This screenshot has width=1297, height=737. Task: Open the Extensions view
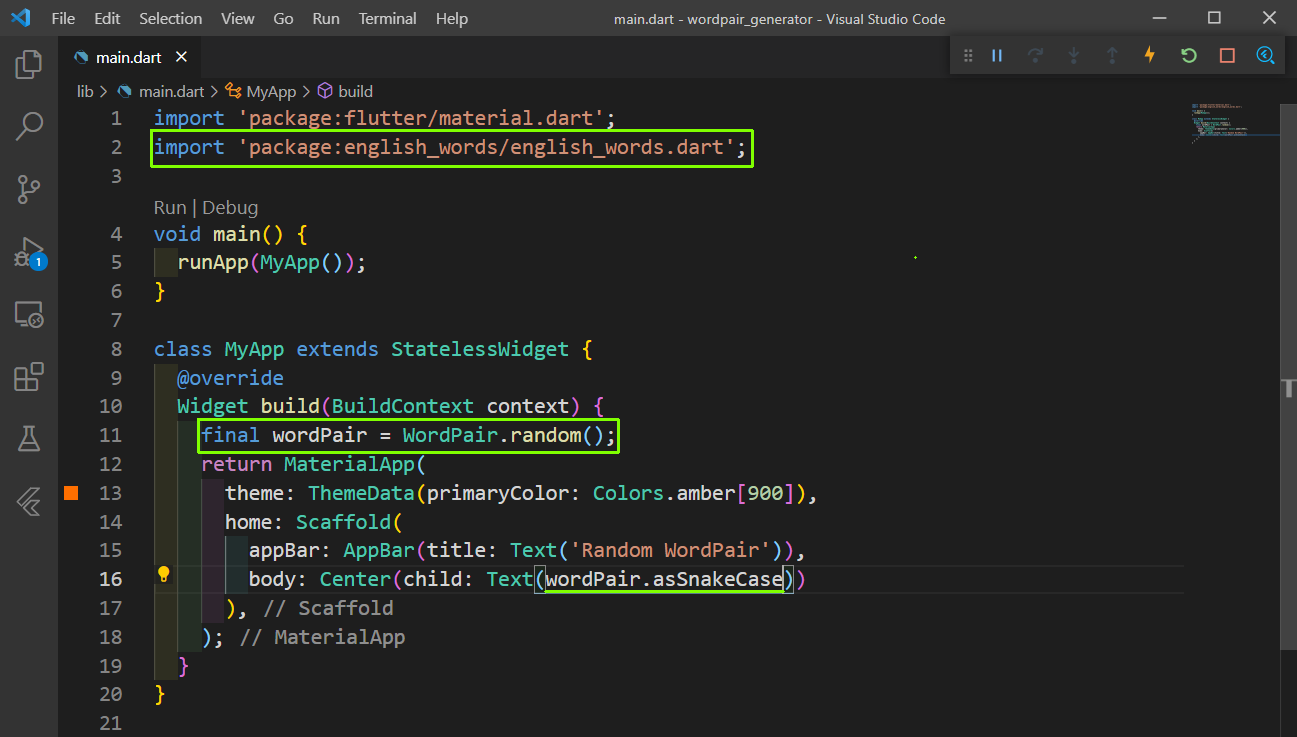[x=29, y=377]
